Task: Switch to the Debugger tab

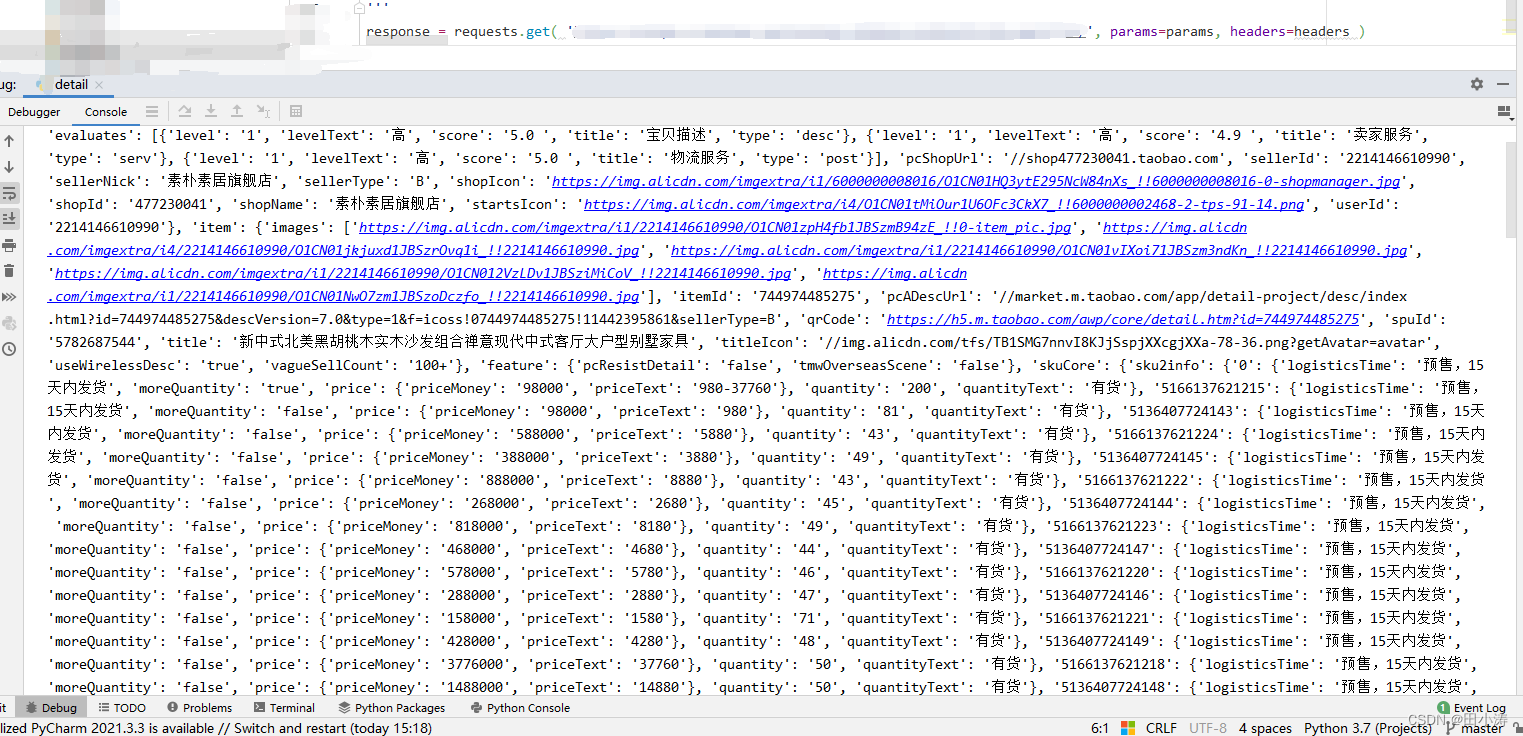Action: coord(34,112)
